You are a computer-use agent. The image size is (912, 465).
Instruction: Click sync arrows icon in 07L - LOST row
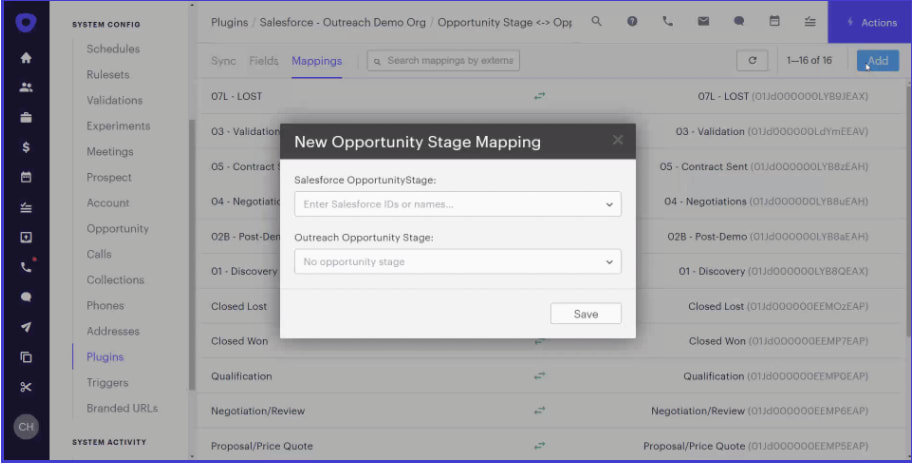pyautogui.click(x=540, y=96)
